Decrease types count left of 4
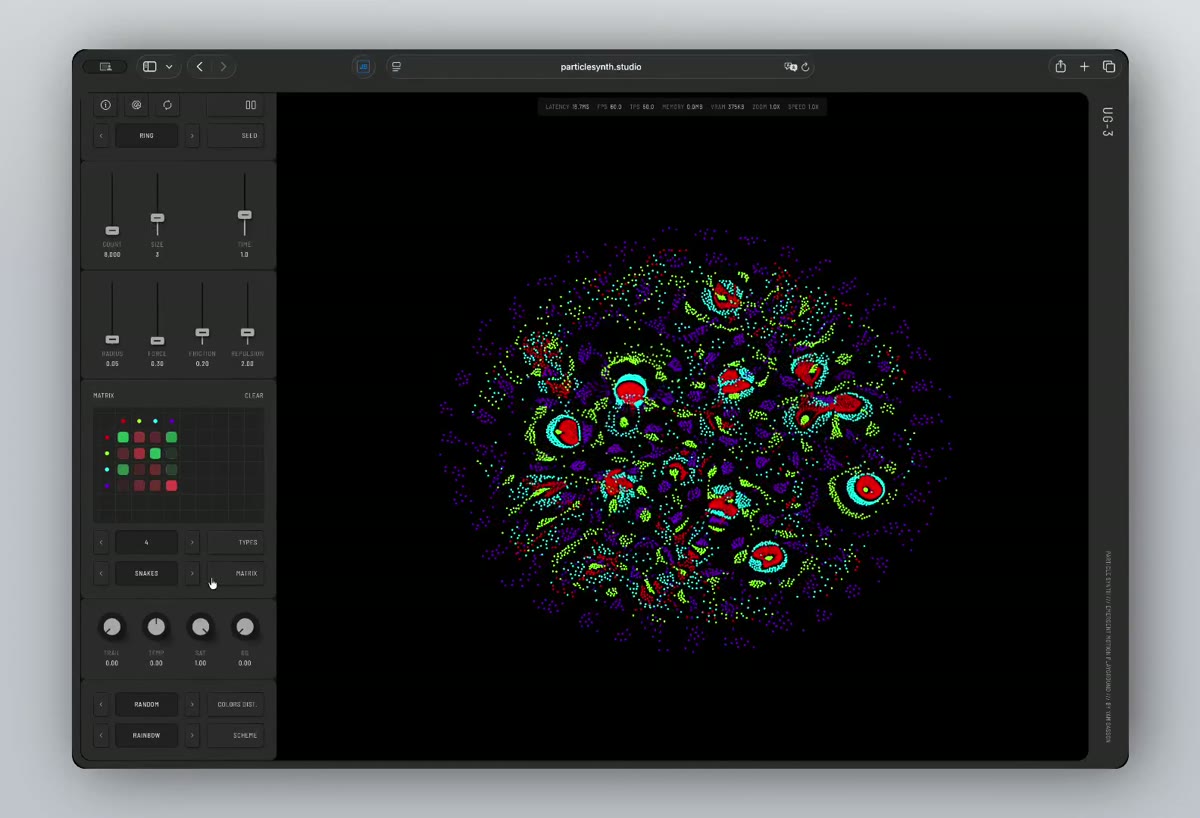This screenshot has width=1200, height=818. click(x=101, y=542)
